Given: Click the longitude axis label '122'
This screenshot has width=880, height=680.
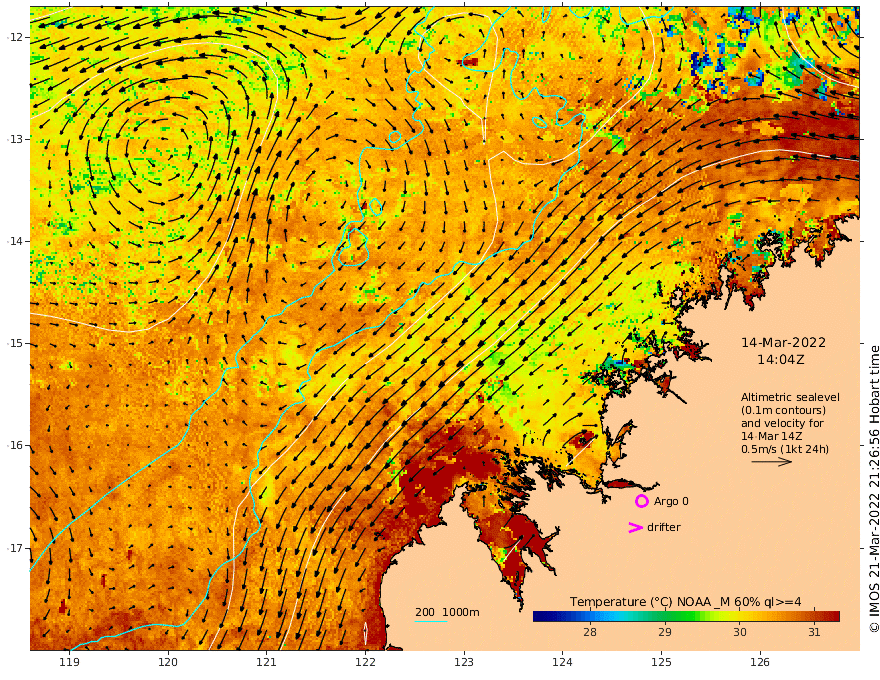Looking at the screenshot, I should [x=365, y=662].
